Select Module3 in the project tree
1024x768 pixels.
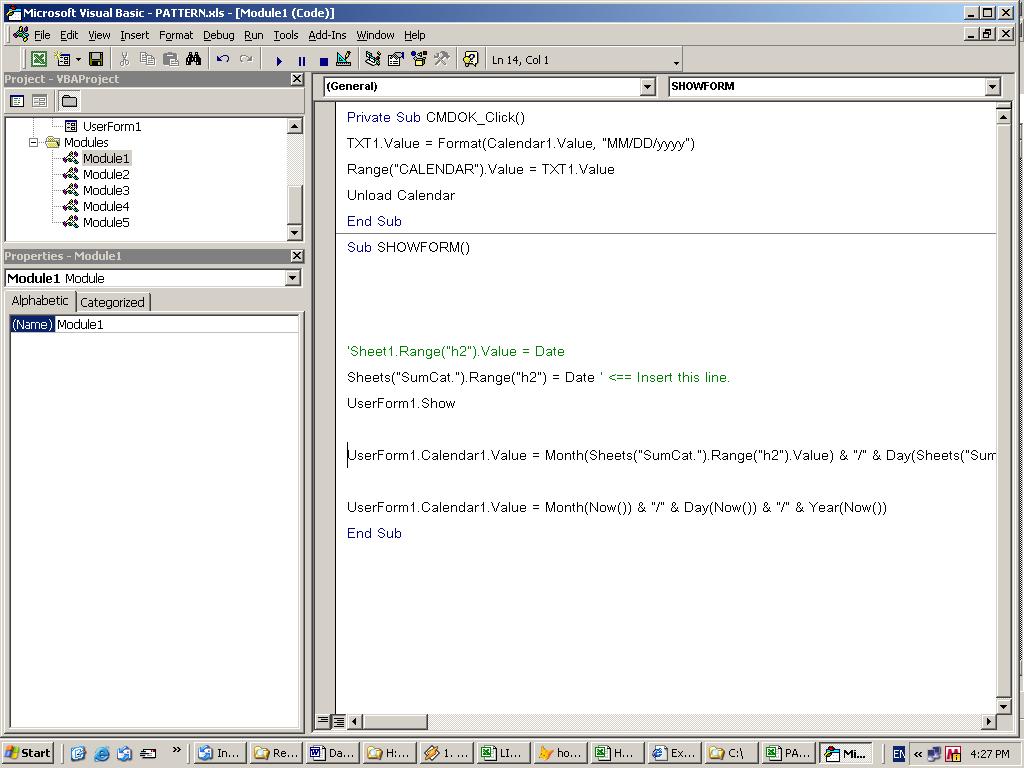coord(106,190)
